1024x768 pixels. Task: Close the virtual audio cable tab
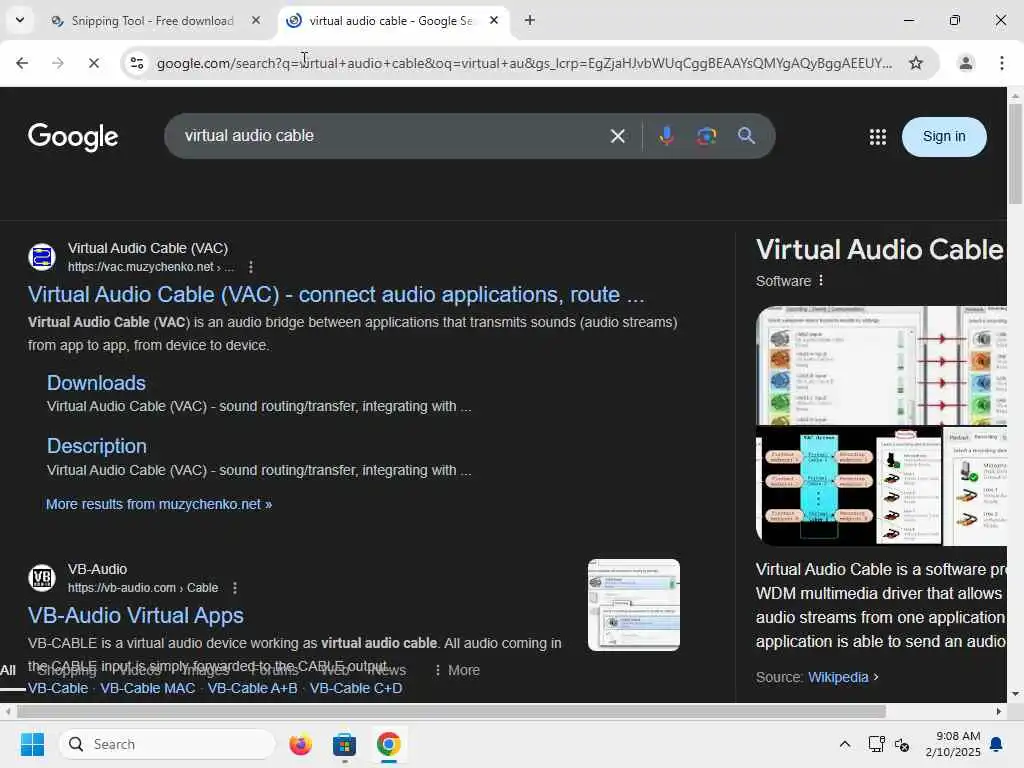494,21
